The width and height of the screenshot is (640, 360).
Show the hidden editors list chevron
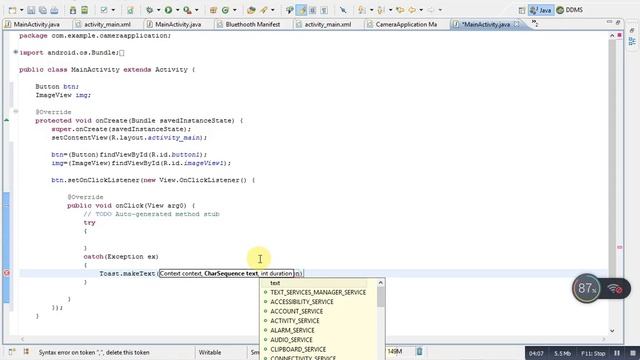coord(534,24)
